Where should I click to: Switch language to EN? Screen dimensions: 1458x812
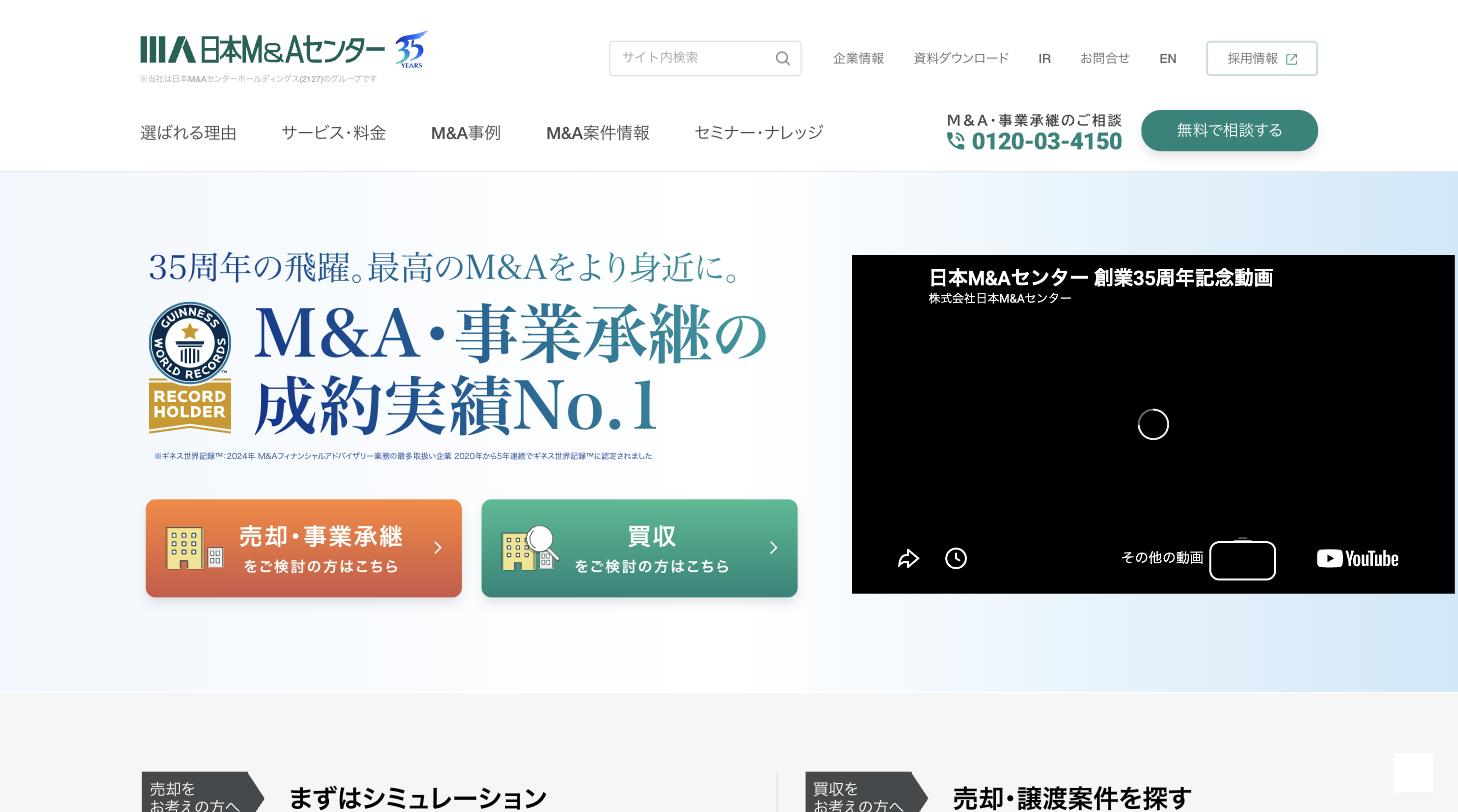(1167, 58)
